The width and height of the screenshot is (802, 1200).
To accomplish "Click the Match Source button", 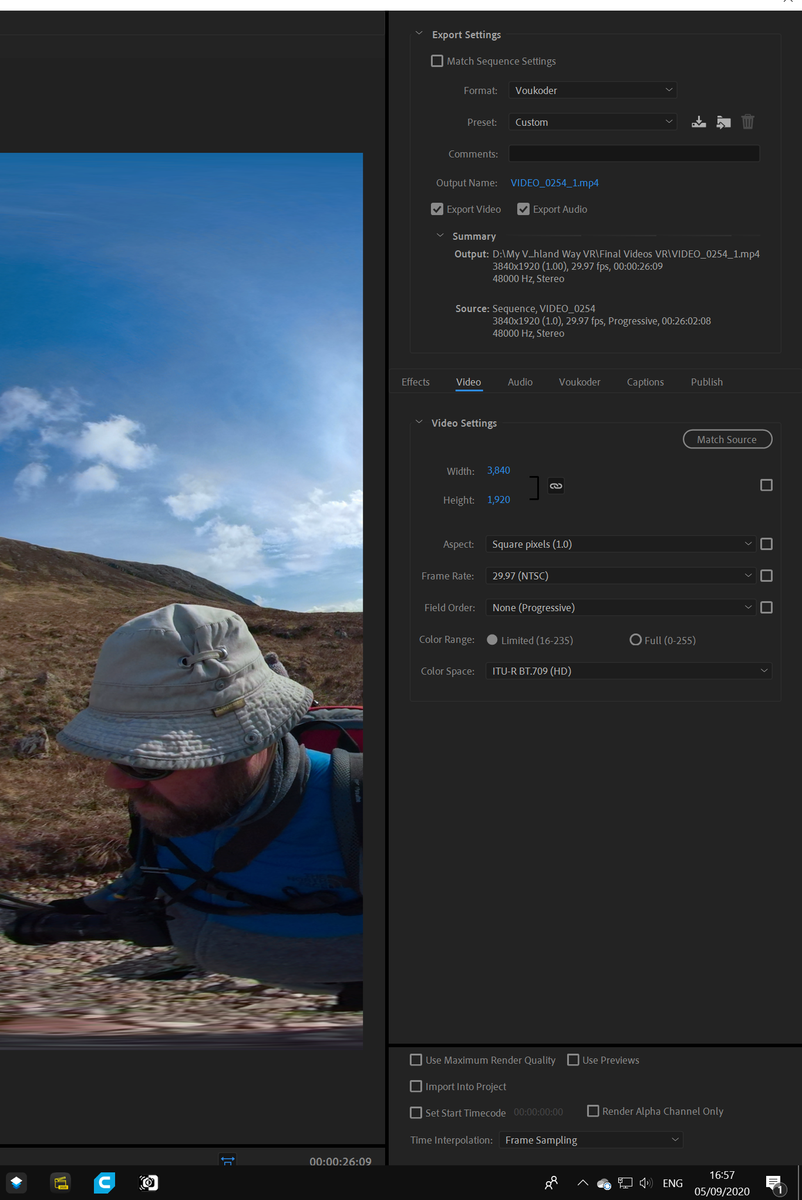I will click(727, 440).
